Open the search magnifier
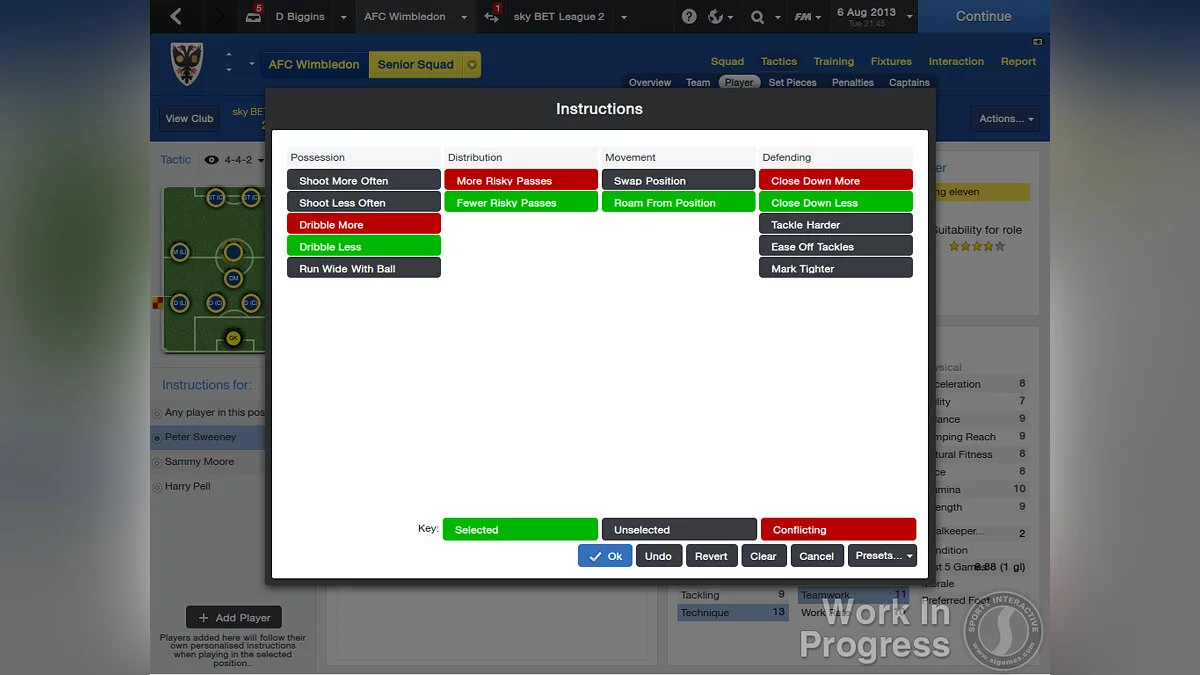The image size is (1200, 675). click(x=757, y=16)
